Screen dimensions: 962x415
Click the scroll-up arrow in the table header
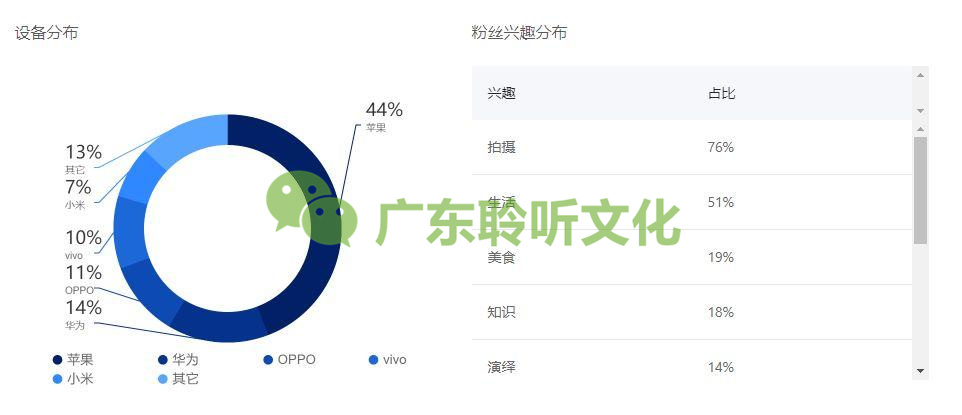coord(920,75)
